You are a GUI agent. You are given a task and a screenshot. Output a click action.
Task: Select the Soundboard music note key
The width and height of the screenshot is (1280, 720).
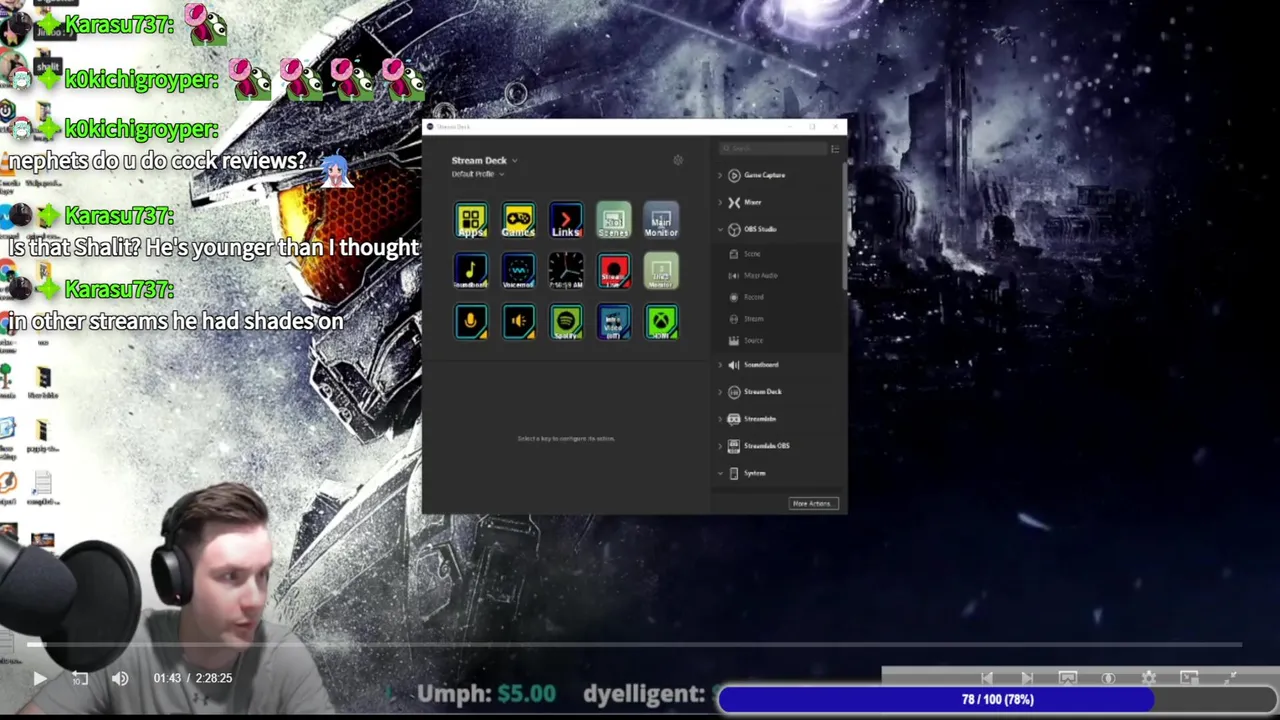(x=471, y=271)
